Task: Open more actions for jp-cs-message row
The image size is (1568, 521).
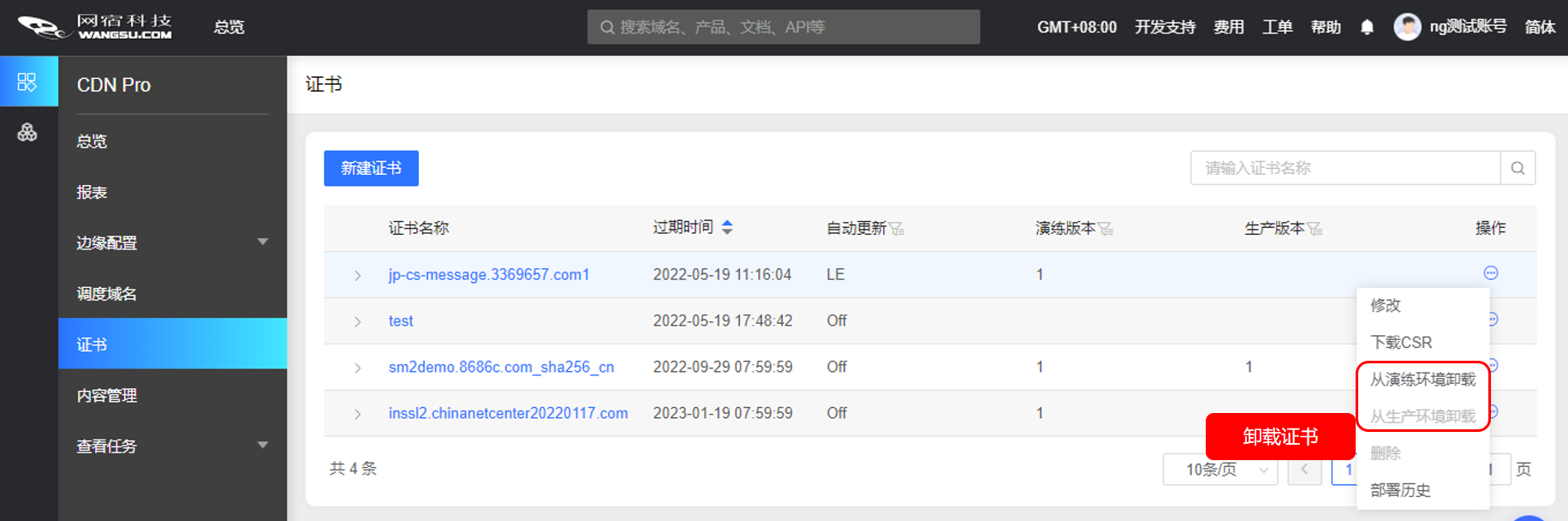Action: pyautogui.click(x=1491, y=273)
